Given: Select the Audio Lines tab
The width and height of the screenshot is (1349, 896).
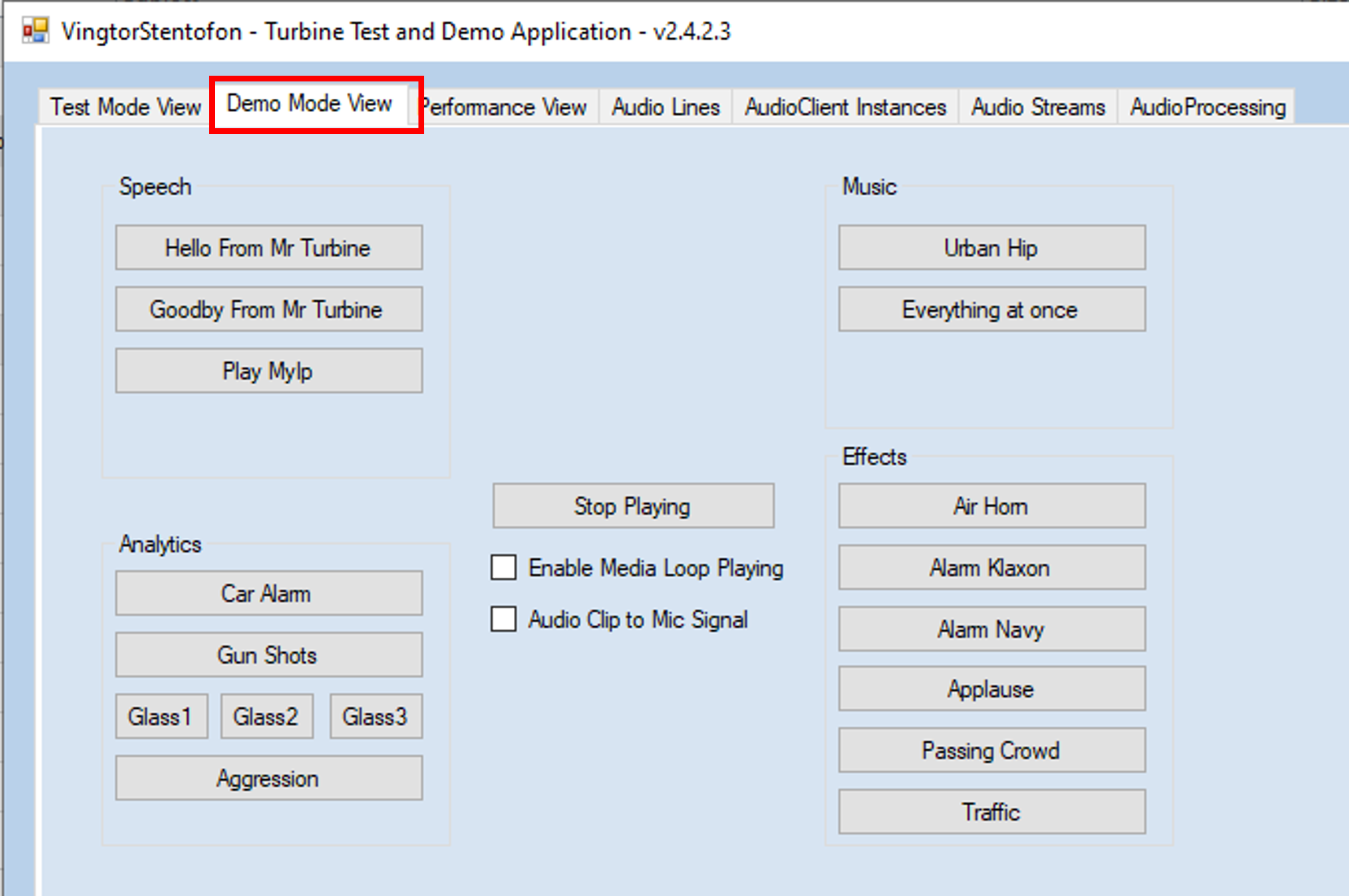Looking at the screenshot, I should point(665,107).
